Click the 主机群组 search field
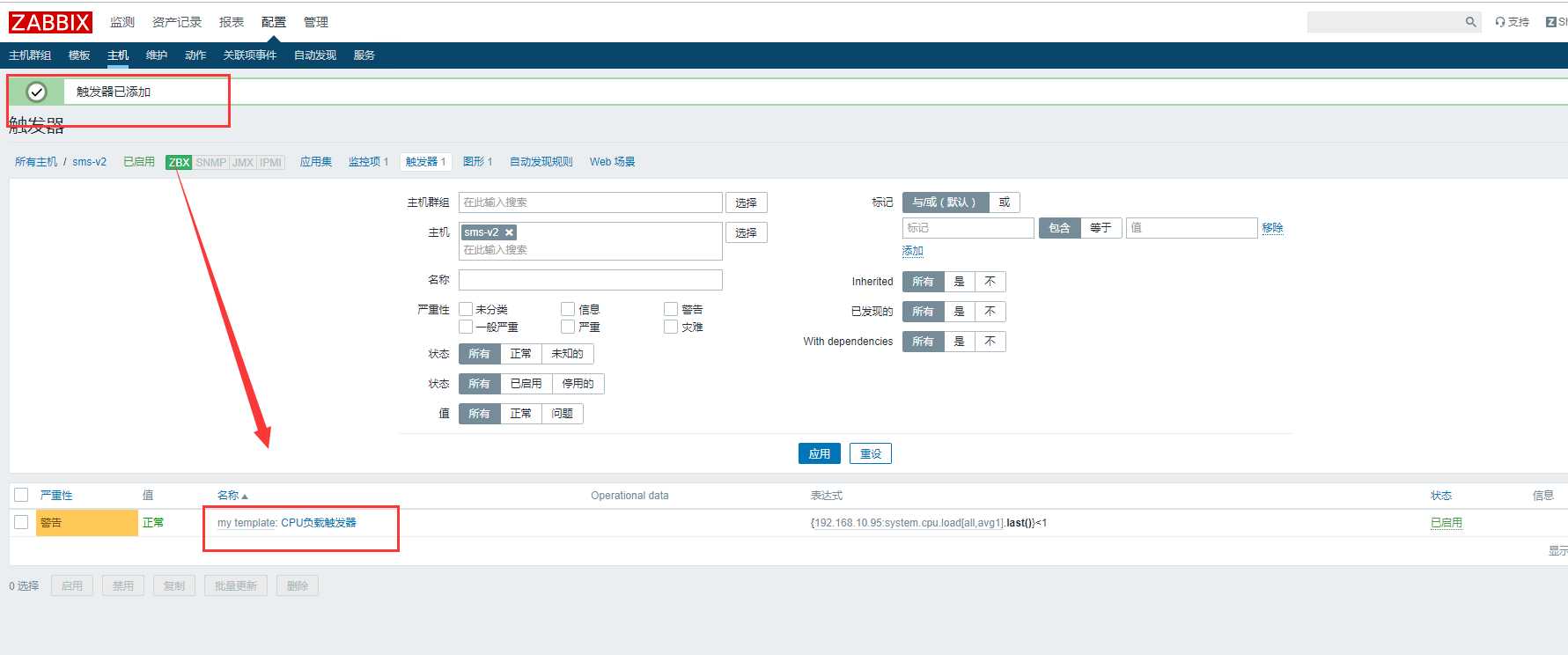 click(x=591, y=202)
